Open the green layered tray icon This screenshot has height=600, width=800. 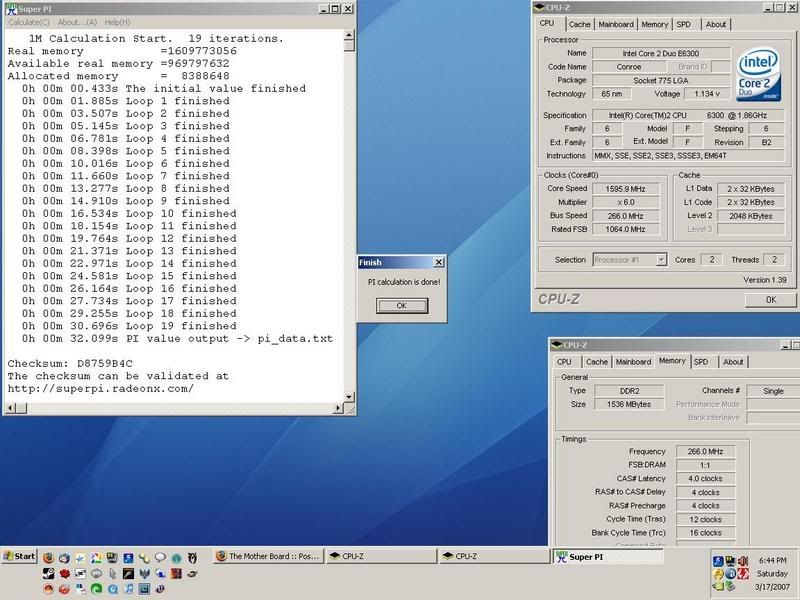[x=730, y=586]
